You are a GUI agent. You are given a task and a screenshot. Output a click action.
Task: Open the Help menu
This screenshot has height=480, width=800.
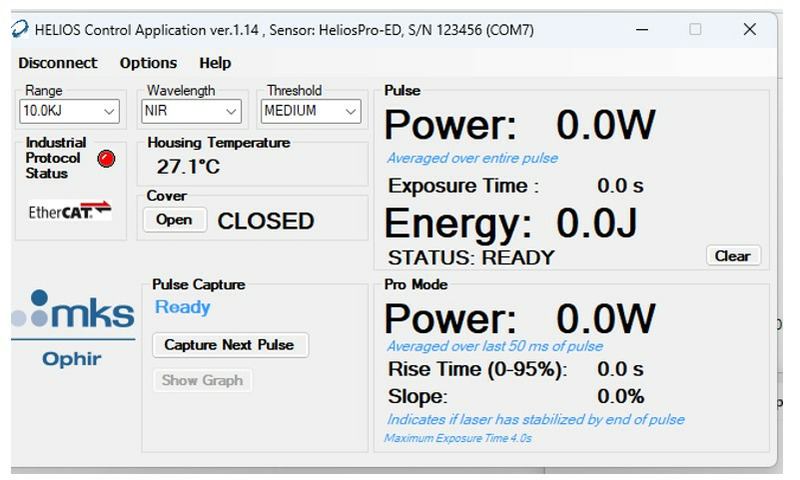pyautogui.click(x=215, y=63)
